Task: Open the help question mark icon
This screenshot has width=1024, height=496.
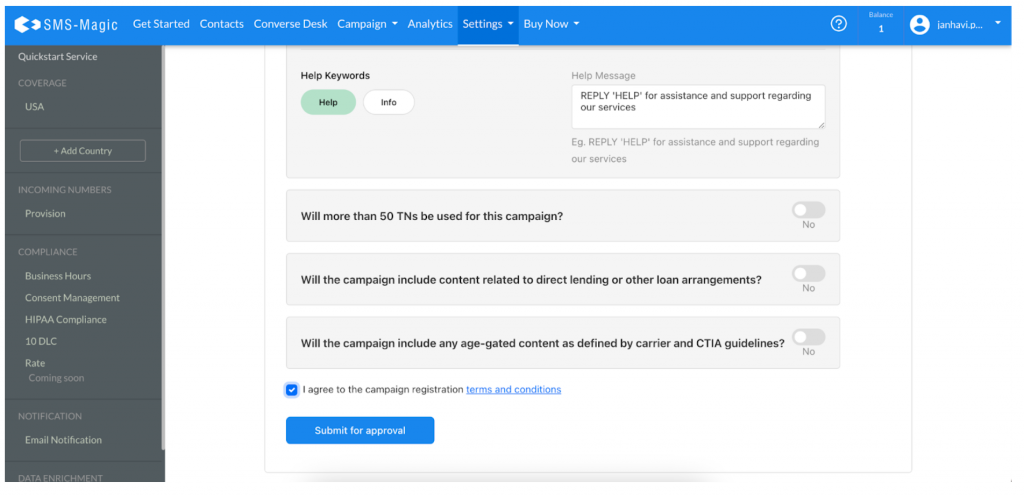Action: (839, 24)
